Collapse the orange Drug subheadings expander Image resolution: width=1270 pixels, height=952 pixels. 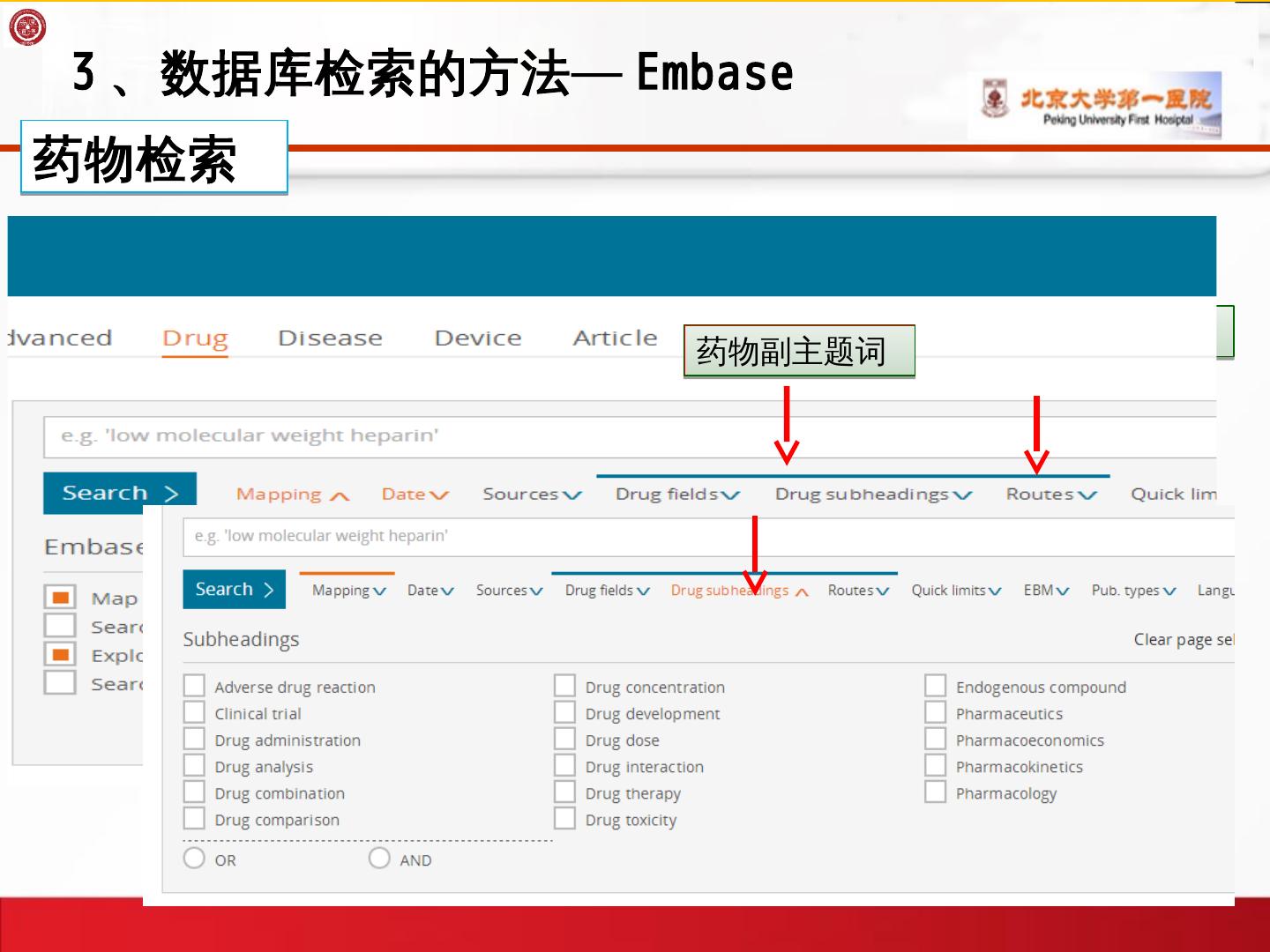[739, 591]
